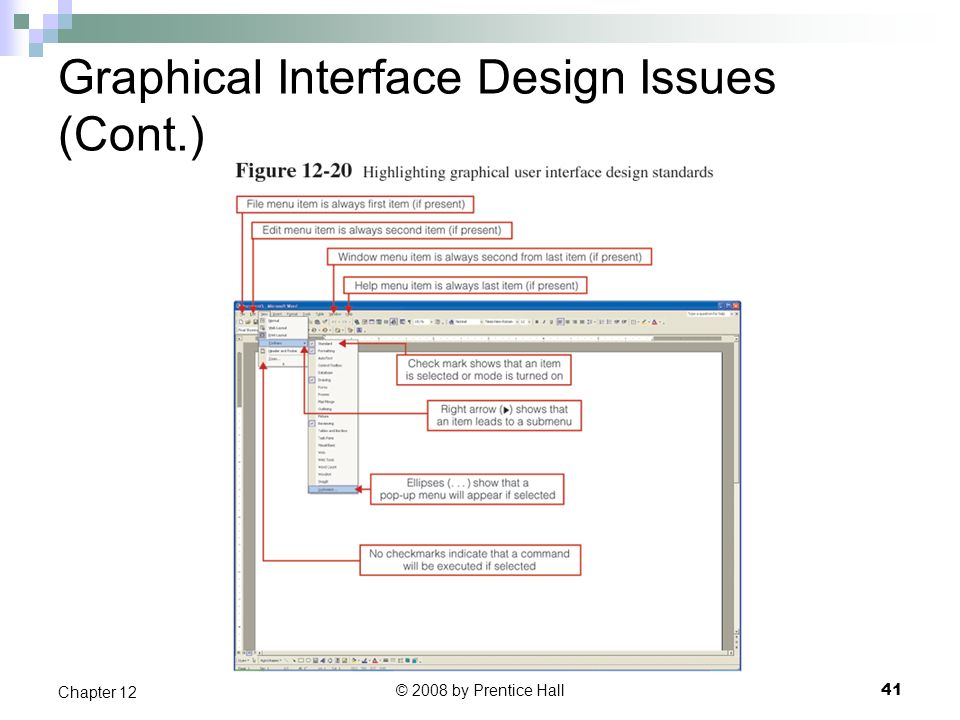Screen dimensions: 960x720
Task: Enable the Tables and Borders toolbar
Action: (333, 430)
